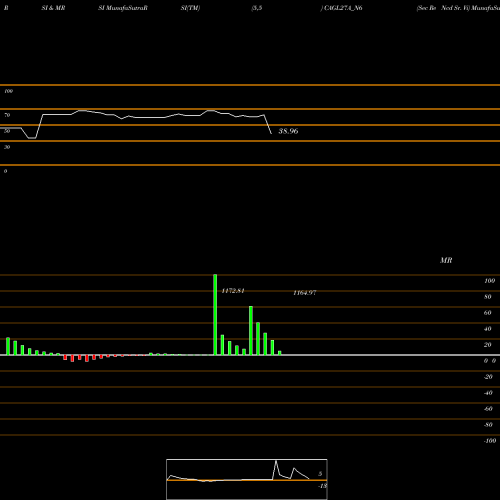Select the 1164.97 value label

pos(305,293)
